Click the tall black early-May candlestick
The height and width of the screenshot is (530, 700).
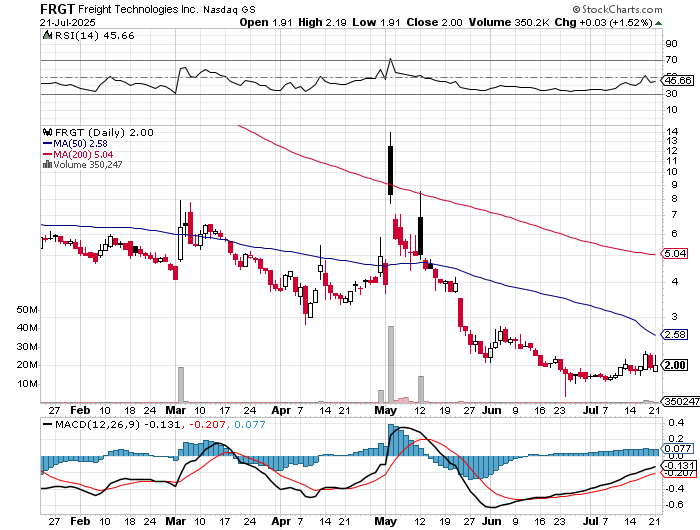click(x=391, y=170)
